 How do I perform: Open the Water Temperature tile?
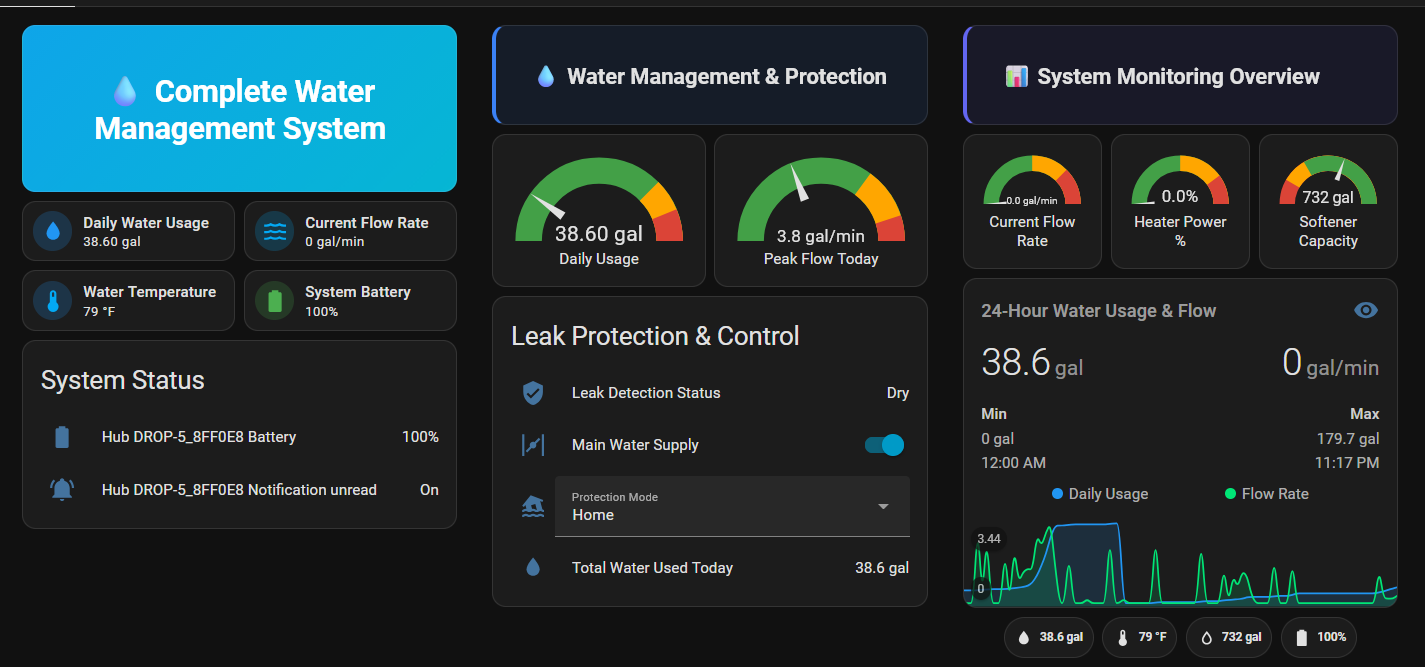pos(128,300)
